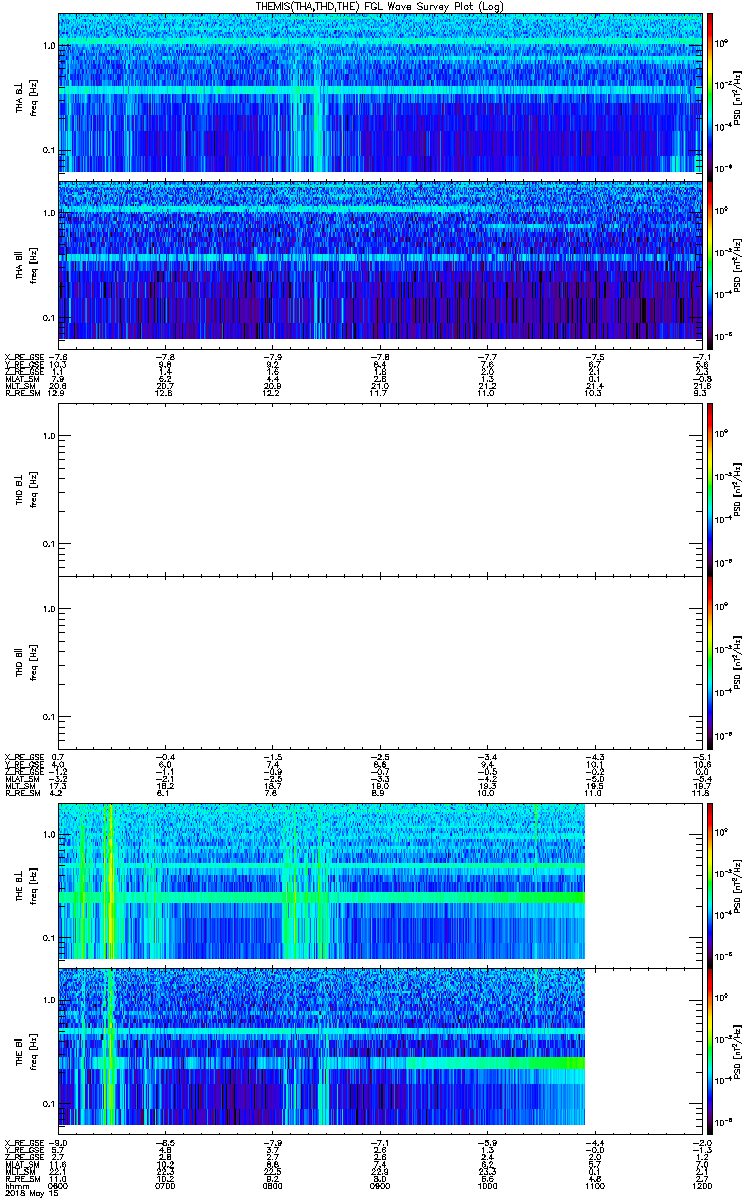Click the PSD [nT²/Hz] label beside THD B-parallel
Image resolution: width=750 pixels, height=1200 pixels.
click(x=737, y=662)
